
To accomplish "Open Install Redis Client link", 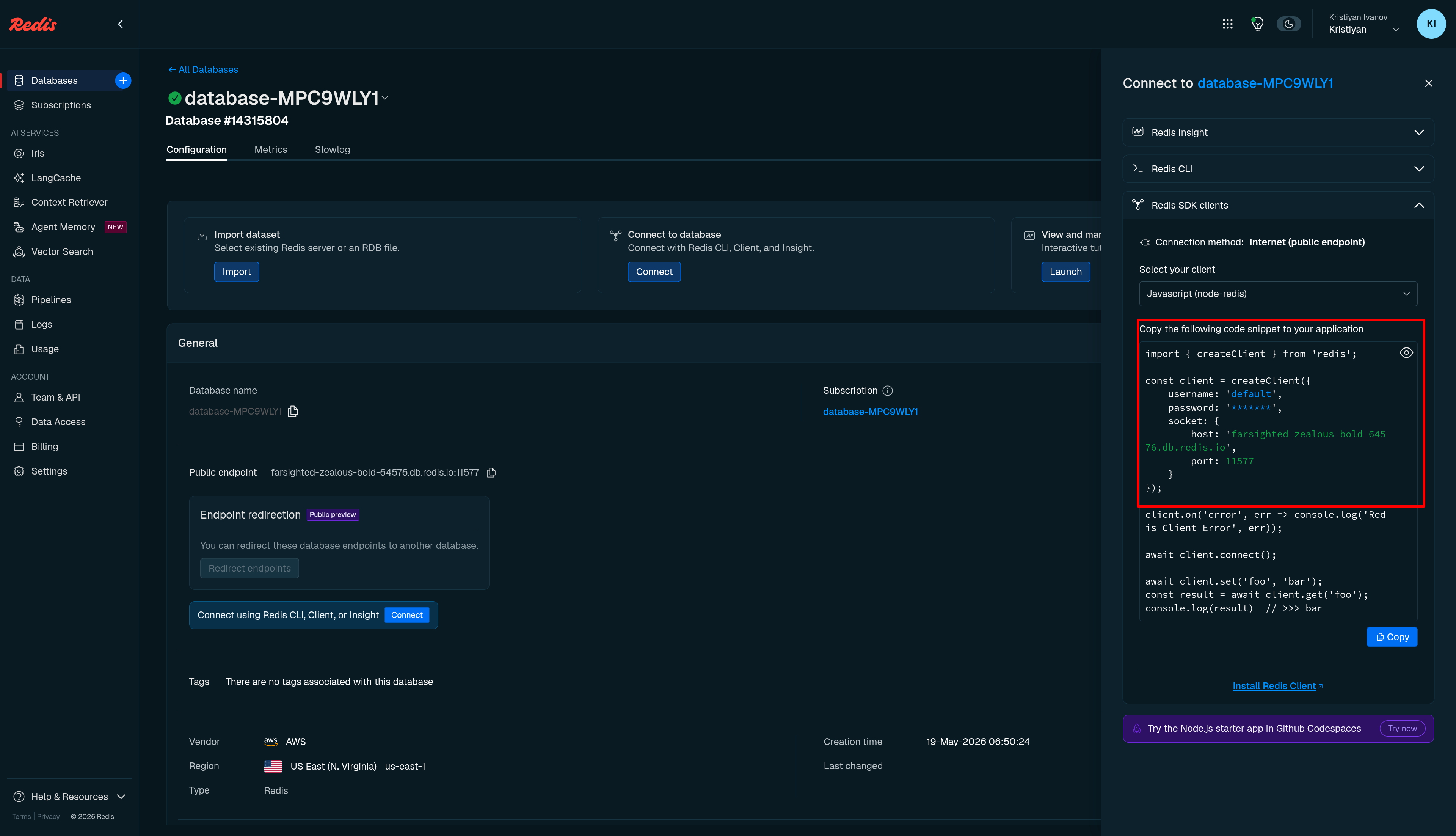I will 1277,685.
